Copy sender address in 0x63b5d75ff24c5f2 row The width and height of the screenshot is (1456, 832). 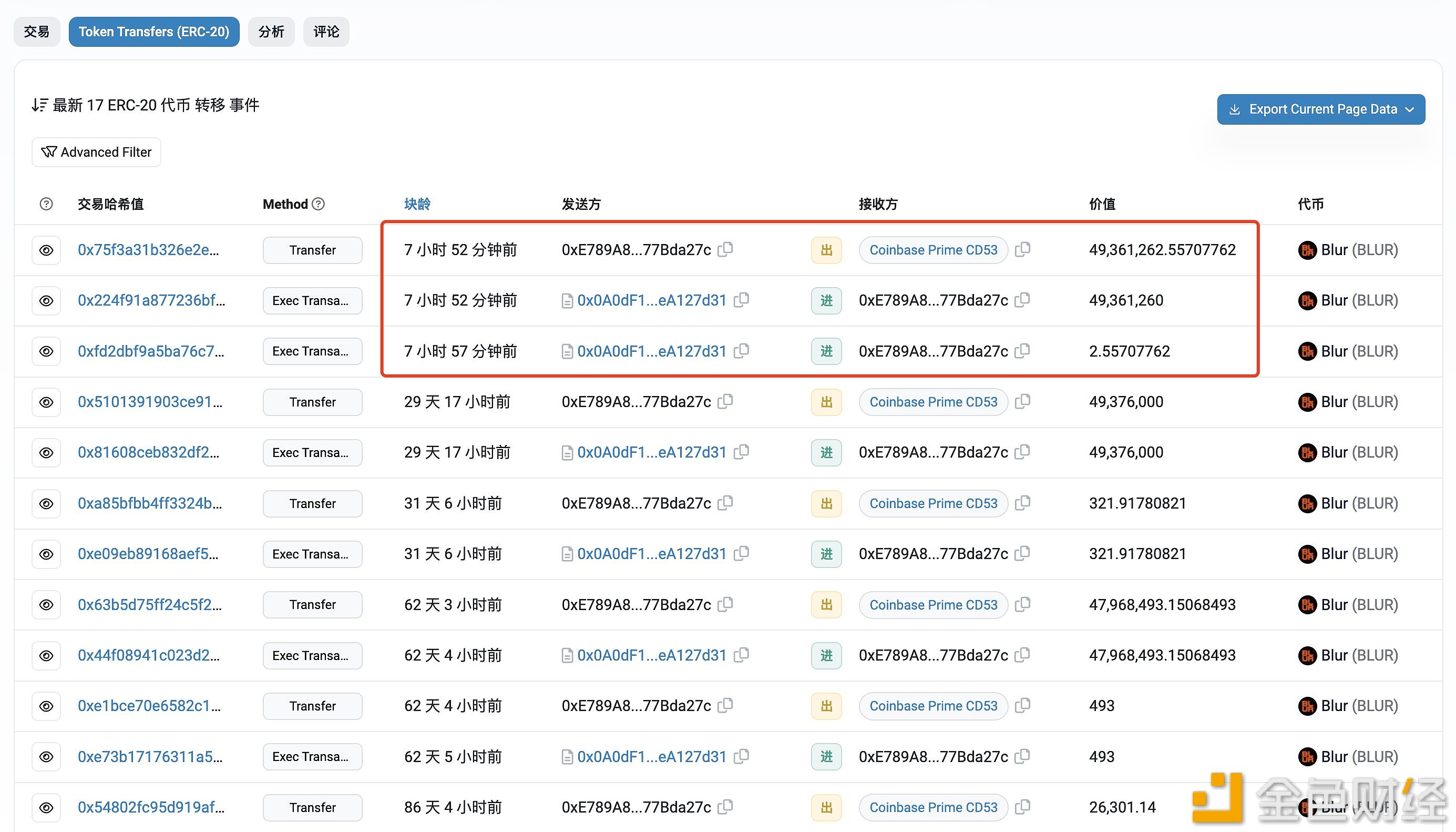pyautogui.click(x=725, y=604)
